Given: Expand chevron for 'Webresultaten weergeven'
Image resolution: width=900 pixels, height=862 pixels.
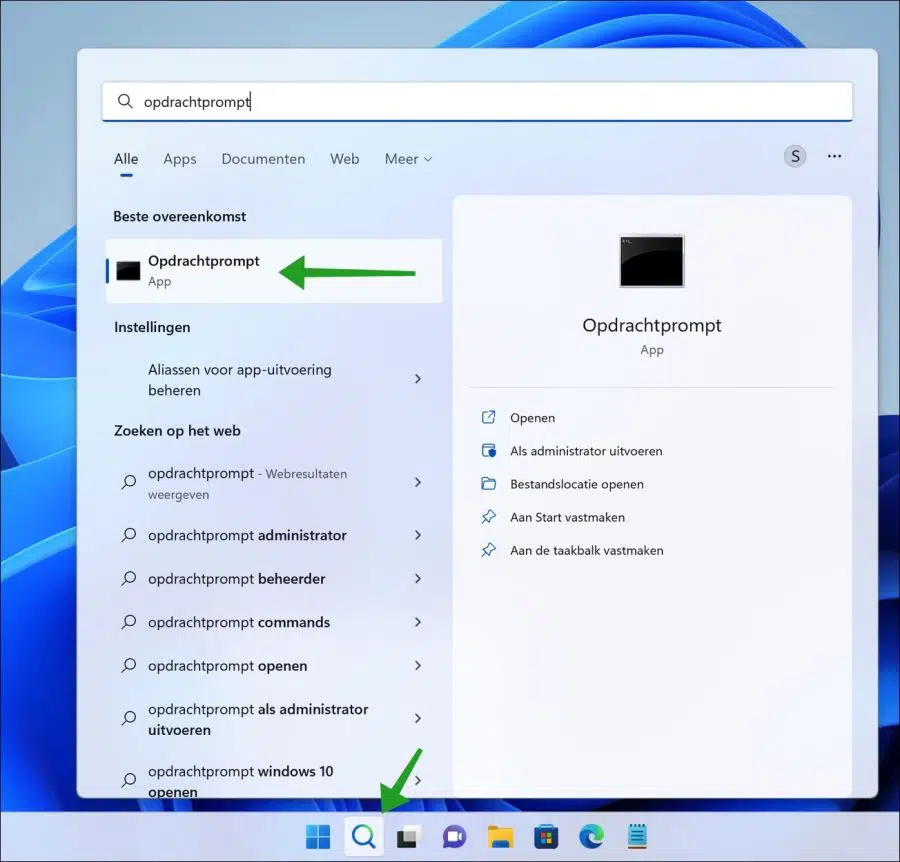Looking at the screenshot, I should [x=418, y=482].
